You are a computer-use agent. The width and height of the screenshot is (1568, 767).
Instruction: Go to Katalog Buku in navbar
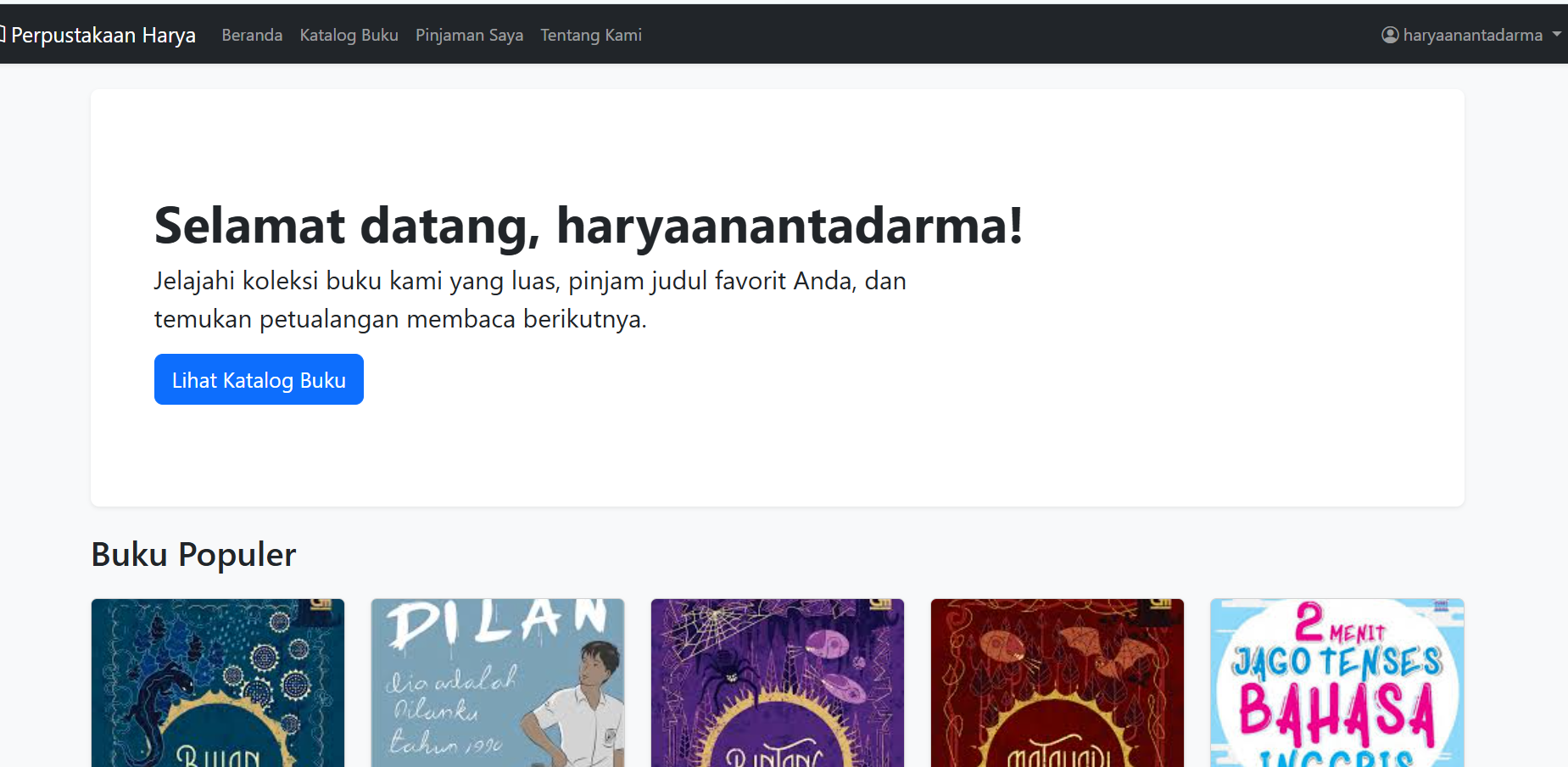[x=349, y=35]
